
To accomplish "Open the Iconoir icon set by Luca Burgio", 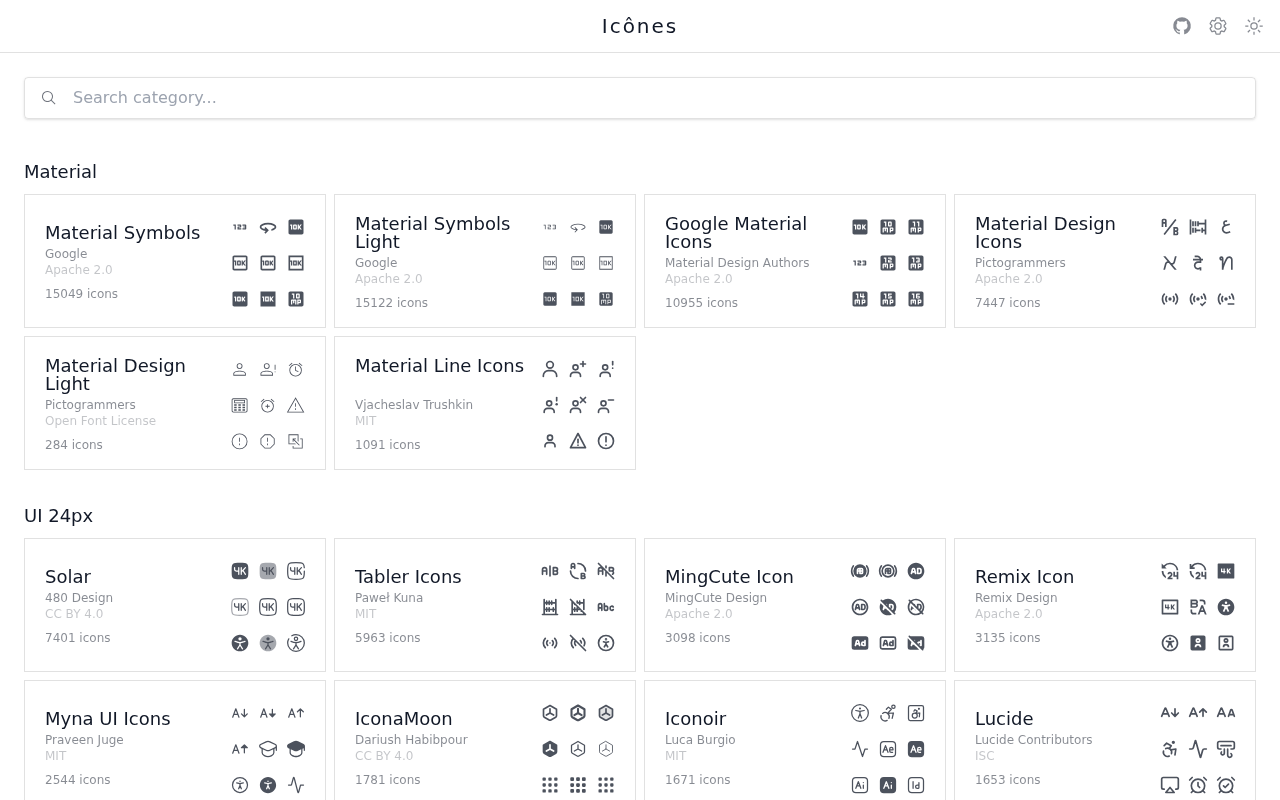I will 695,718.
